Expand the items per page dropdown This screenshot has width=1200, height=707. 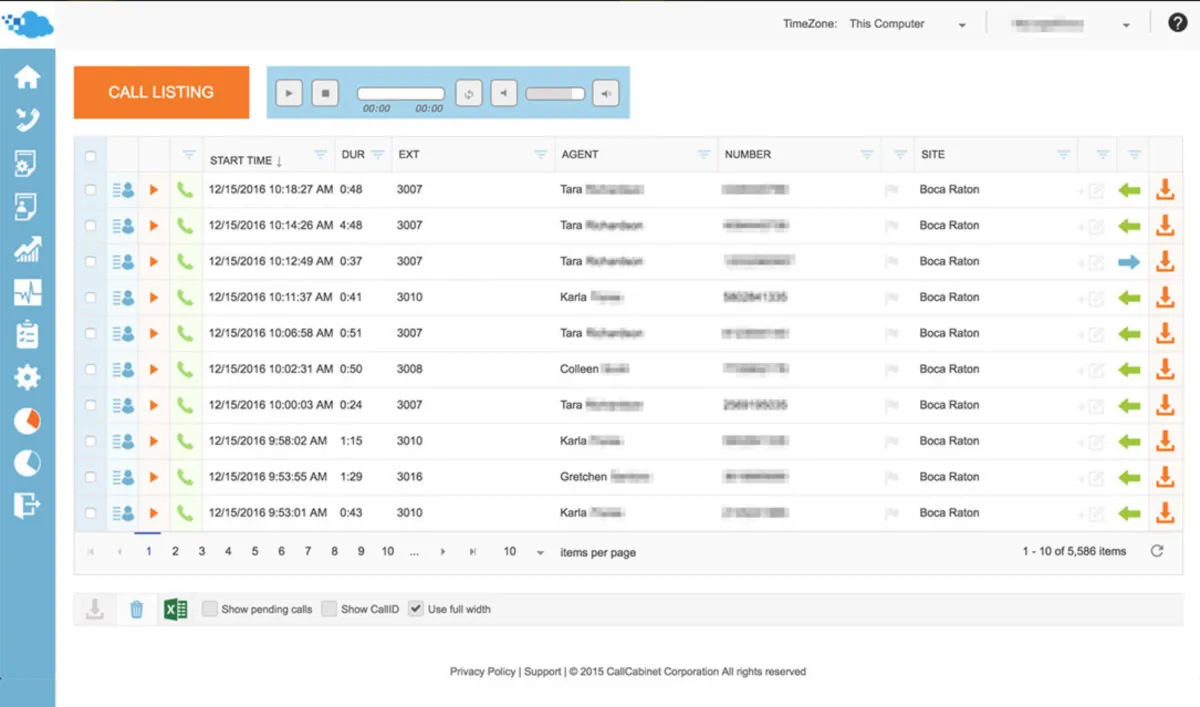(540, 552)
